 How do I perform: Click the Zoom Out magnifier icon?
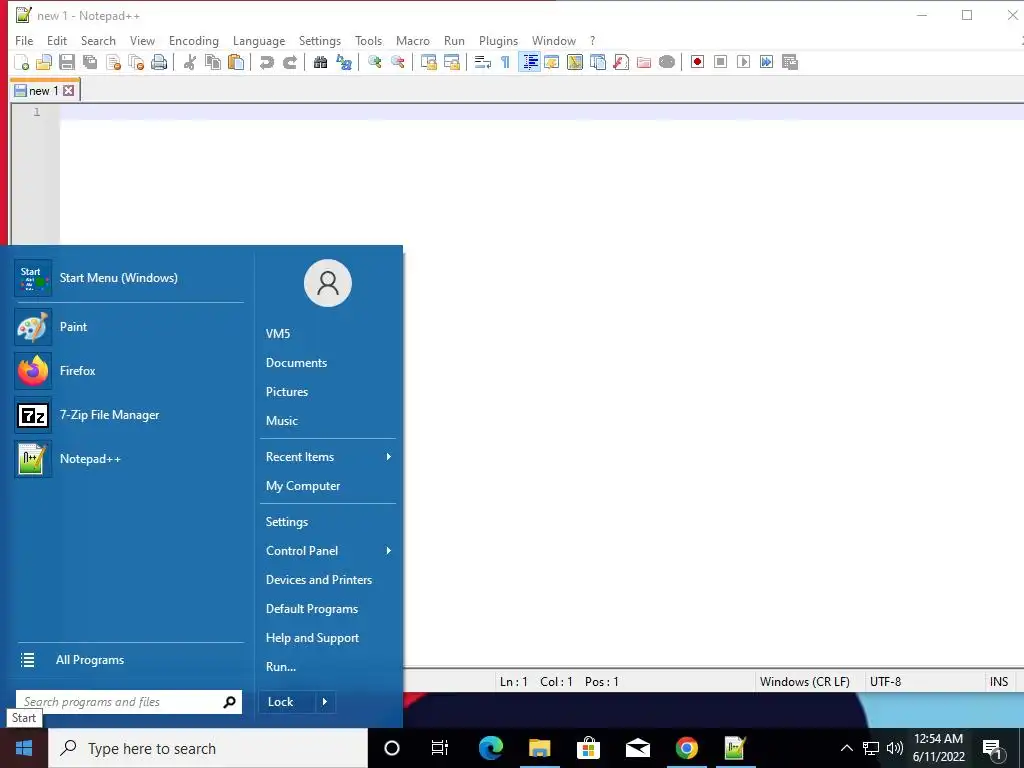point(398,62)
